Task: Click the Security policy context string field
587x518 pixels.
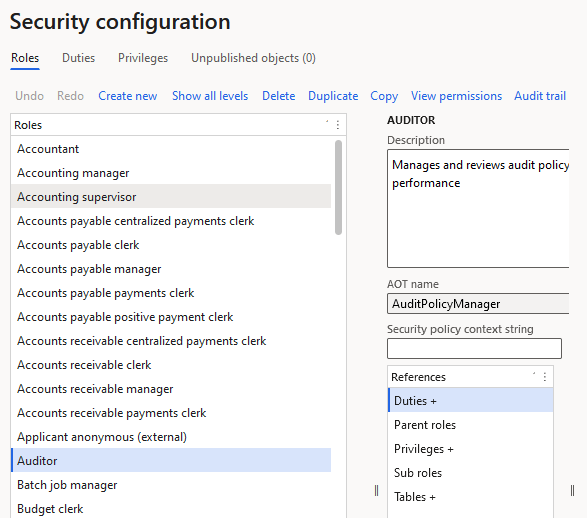Action: (474, 348)
